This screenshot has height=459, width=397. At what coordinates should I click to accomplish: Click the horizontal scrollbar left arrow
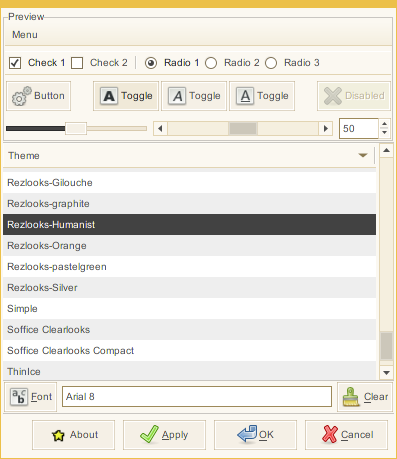(160, 128)
